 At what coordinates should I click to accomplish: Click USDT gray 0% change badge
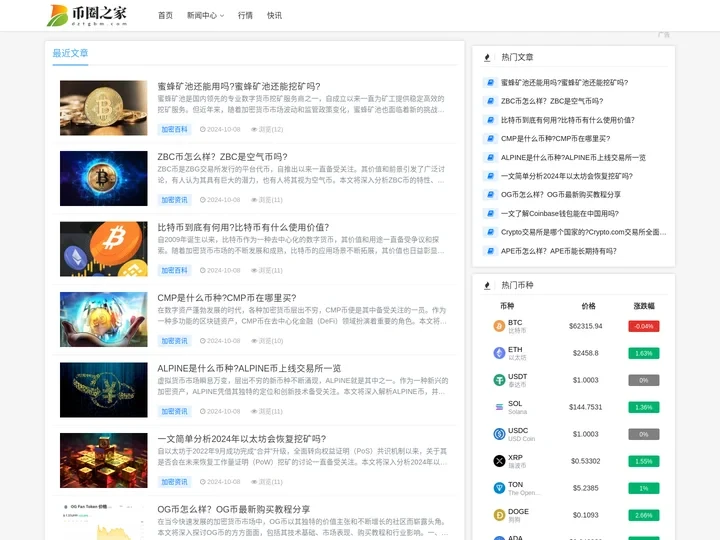click(x=644, y=380)
